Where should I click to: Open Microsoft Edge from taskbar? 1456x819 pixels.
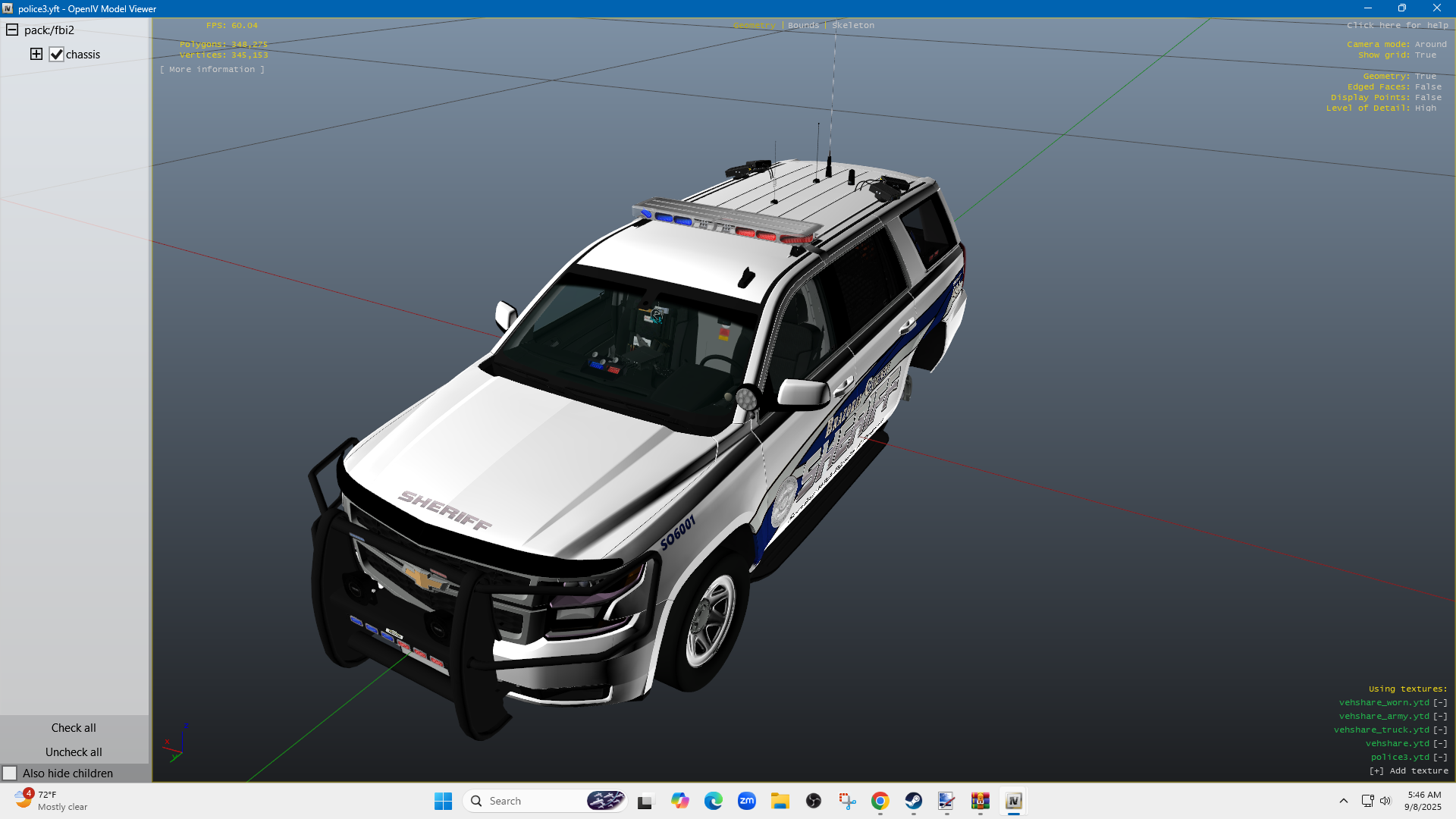(713, 801)
